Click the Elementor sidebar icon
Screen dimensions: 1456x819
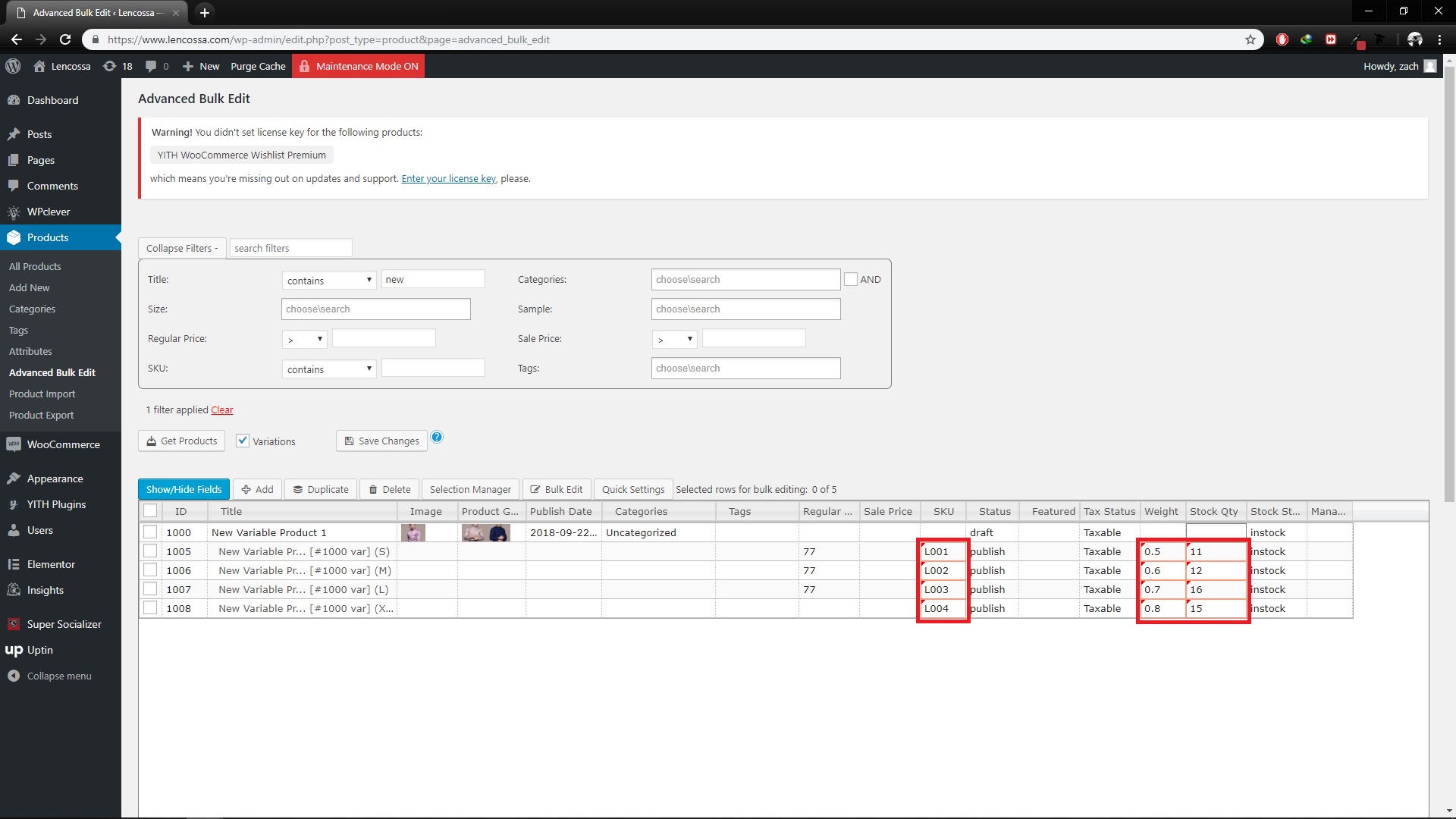coord(14,564)
